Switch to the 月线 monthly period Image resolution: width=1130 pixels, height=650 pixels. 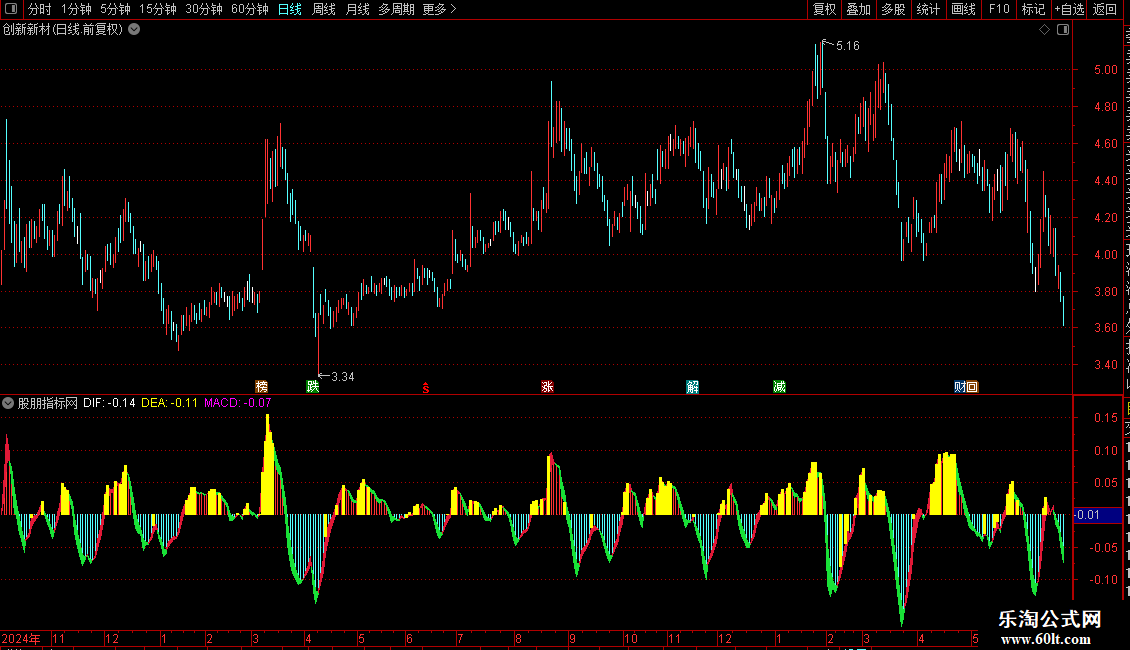click(x=357, y=9)
